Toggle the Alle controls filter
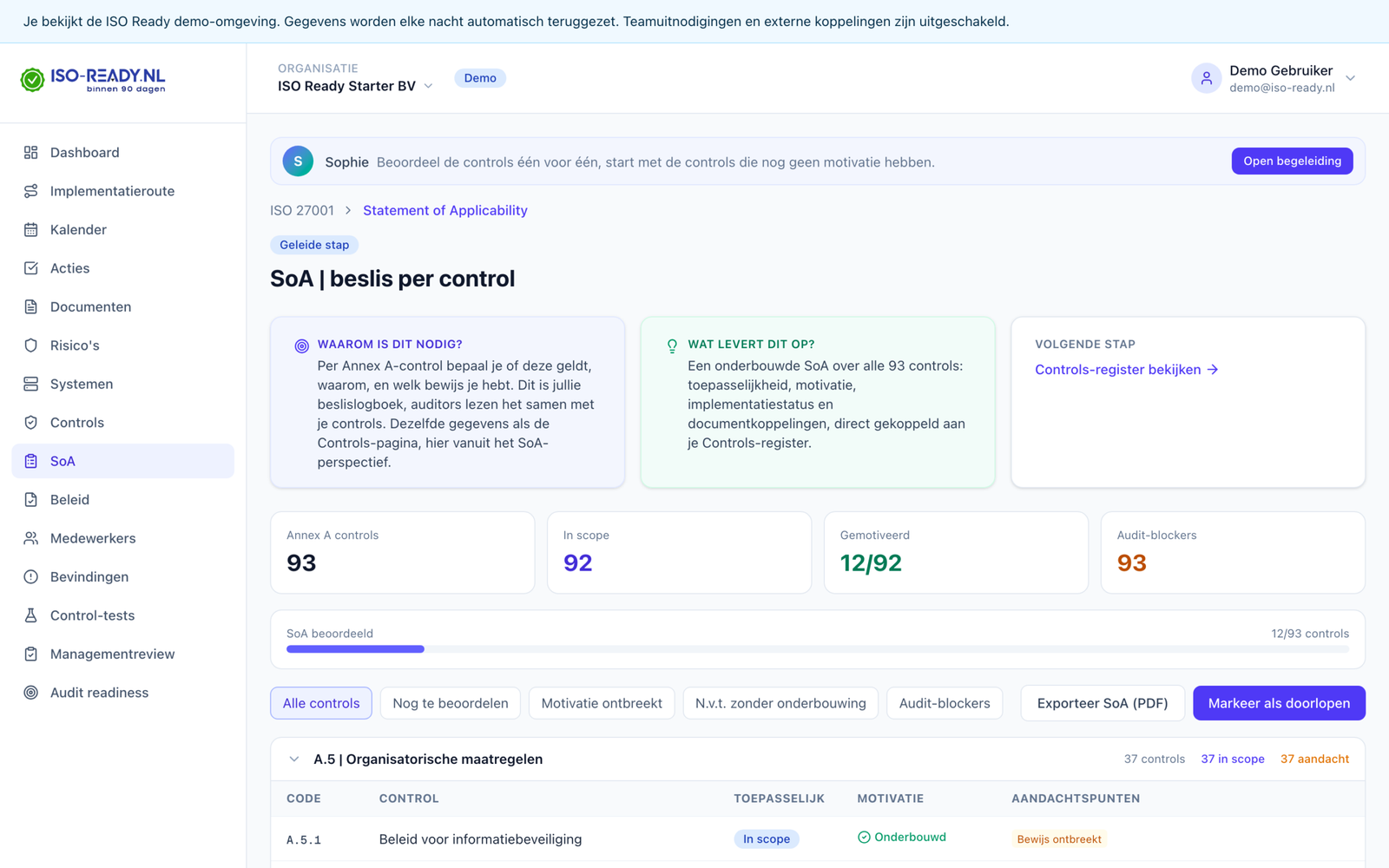This screenshot has width=1389, height=868. point(321,703)
